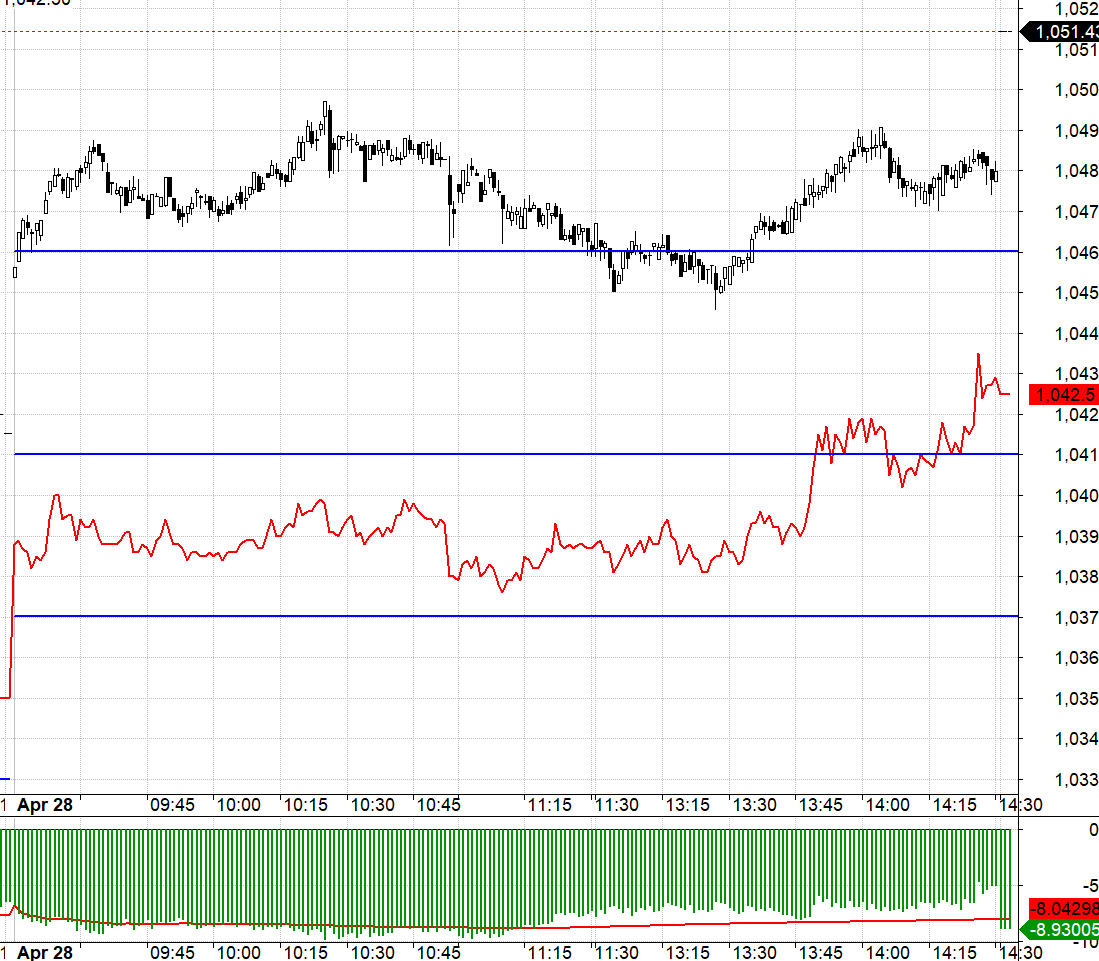This screenshot has width=1099, height=961.
Task: Select the green -8.93005 indicator value label
Action: tap(1060, 930)
